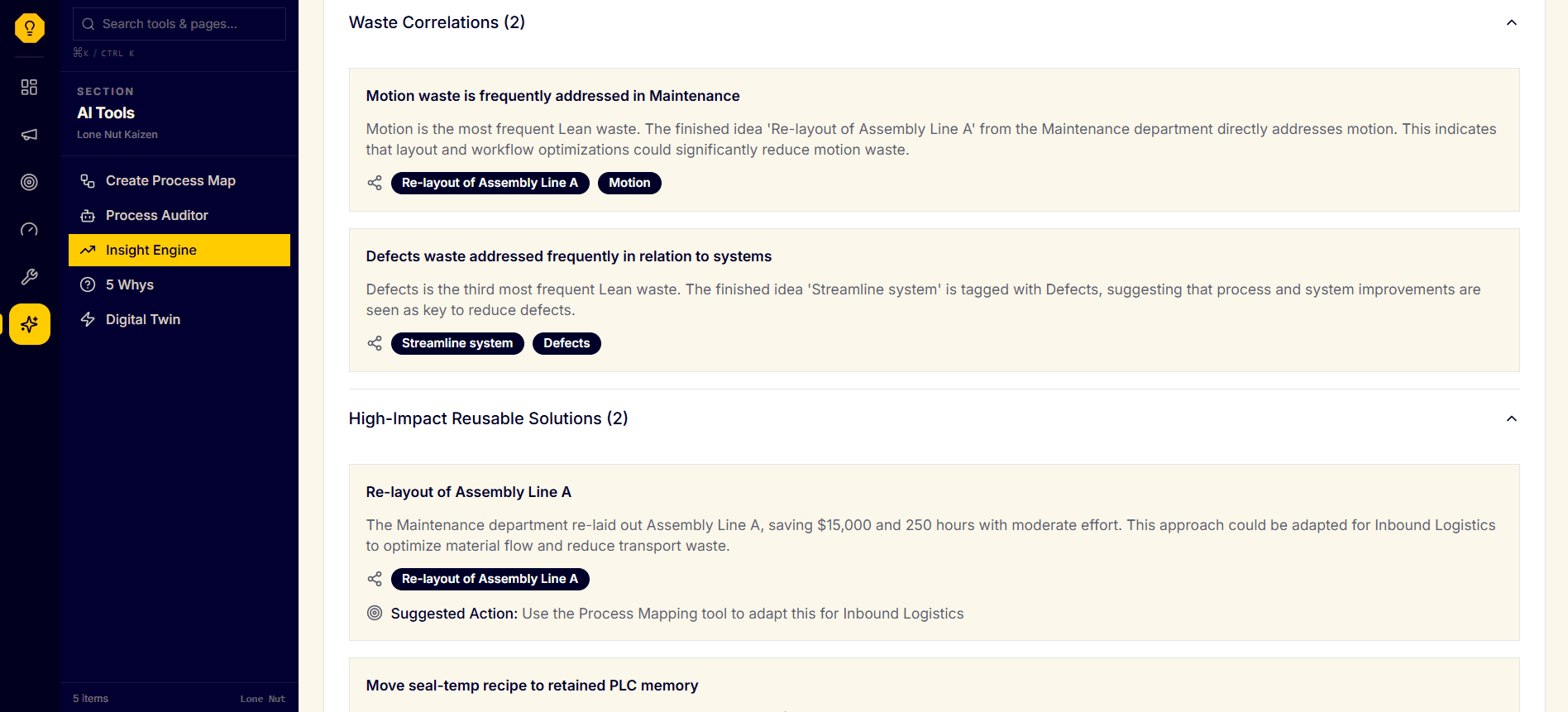Open the megaphone icon in sidebar rail

30,134
